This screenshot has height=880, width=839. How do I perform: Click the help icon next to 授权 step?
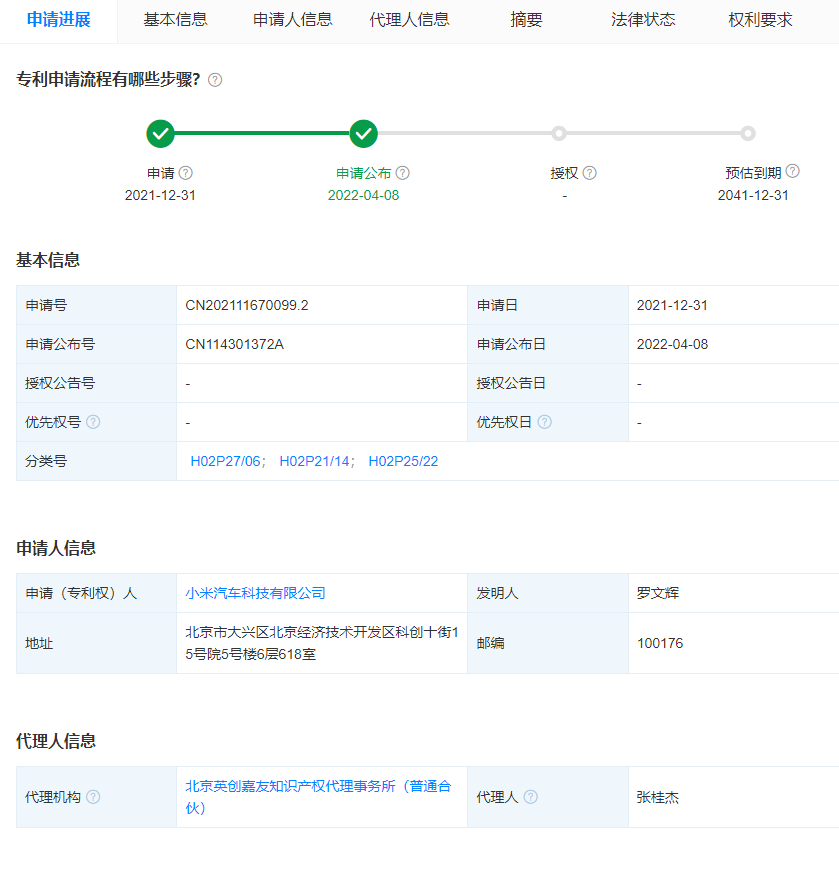coord(590,173)
